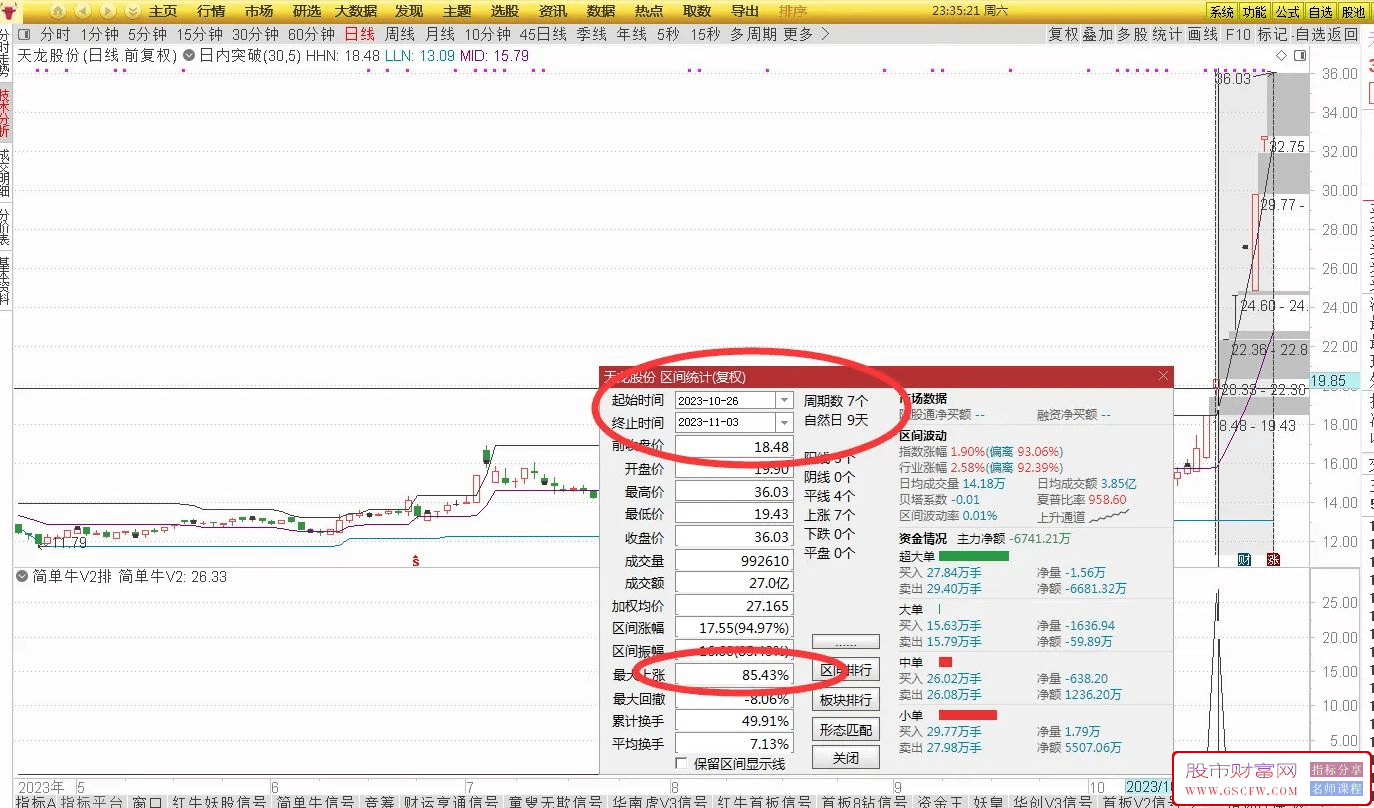1374x808 pixels.
Task: Click the 开盘价 value field
Action: point(734,469)
